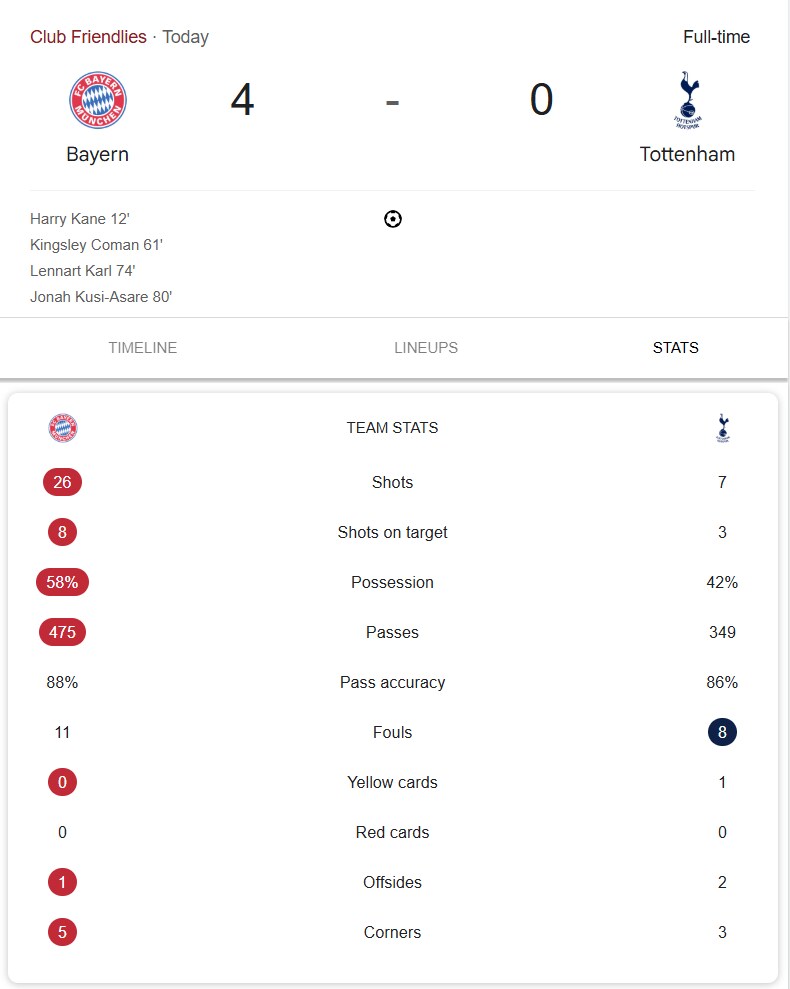Select the soccer ball goals icon
This screenshot has height=989, width=790.
click(392, 218)
